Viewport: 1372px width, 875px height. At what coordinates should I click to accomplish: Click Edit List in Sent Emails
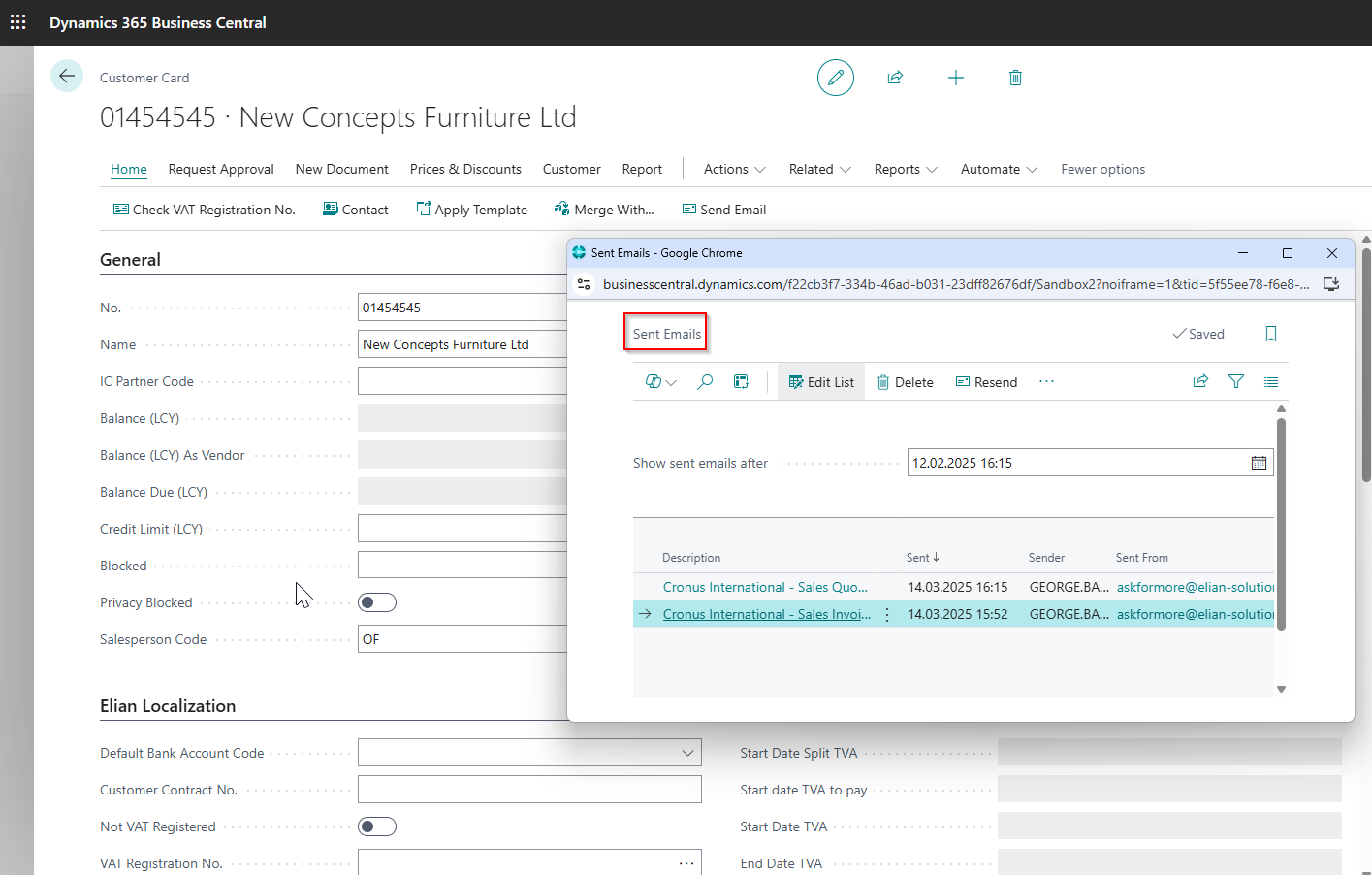pyautogui.click(x=821, y=382)
